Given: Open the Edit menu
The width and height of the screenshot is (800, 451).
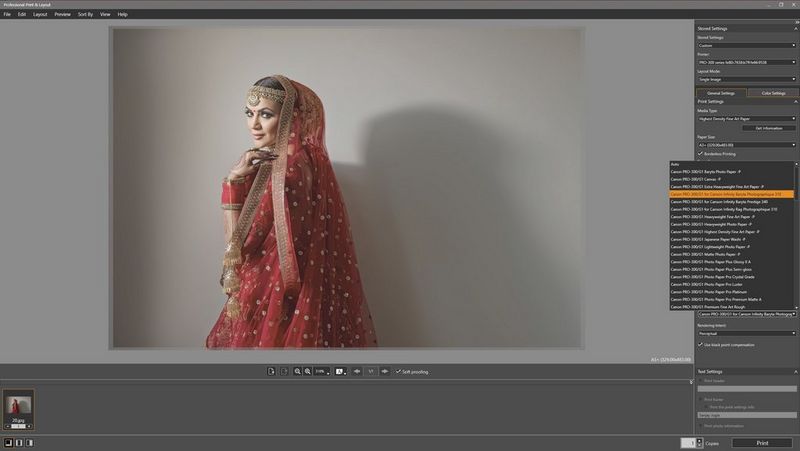Looking at the screenshot, I should point(22,14).
